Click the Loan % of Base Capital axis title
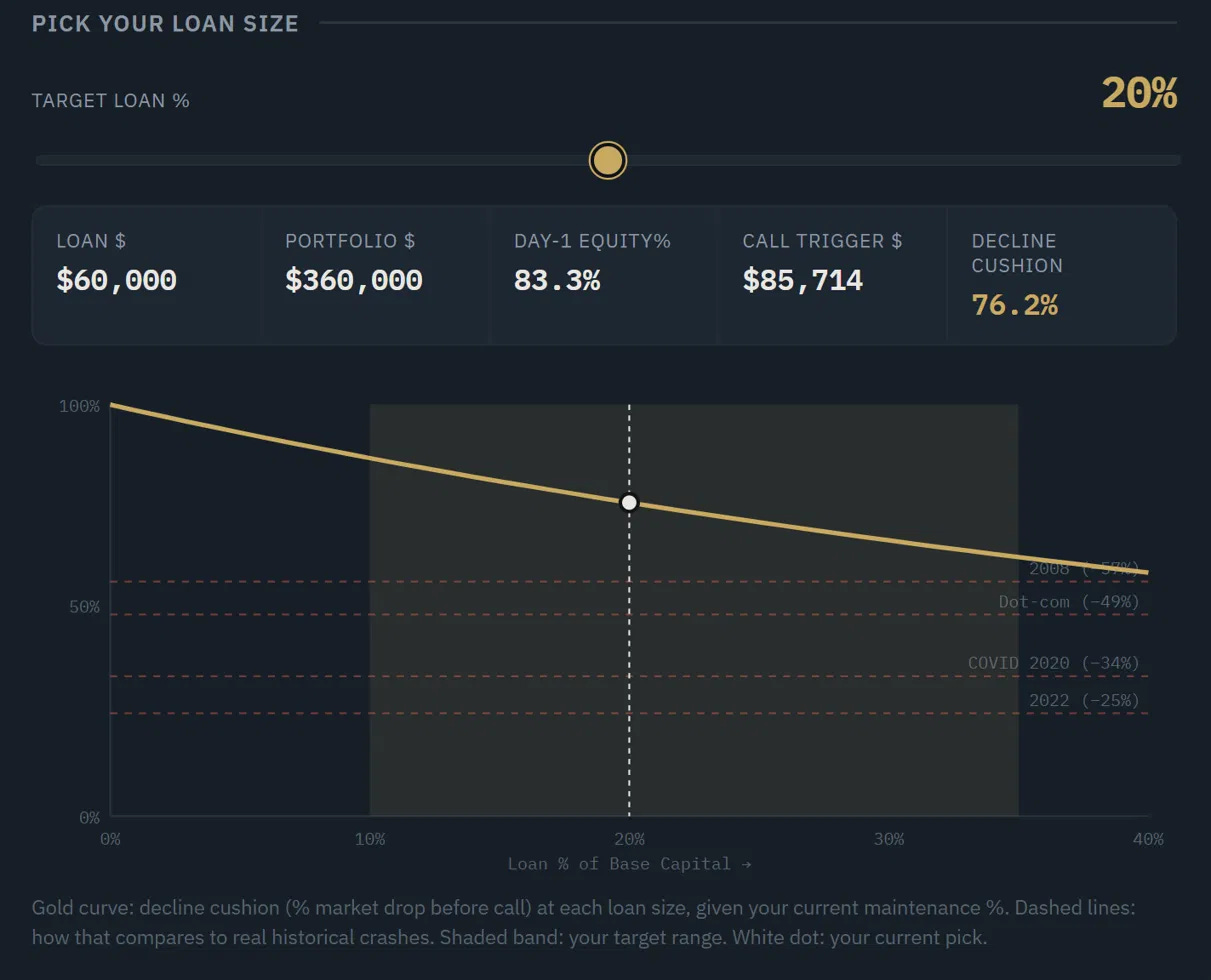 pyautogui.click(x=629, y=864)
